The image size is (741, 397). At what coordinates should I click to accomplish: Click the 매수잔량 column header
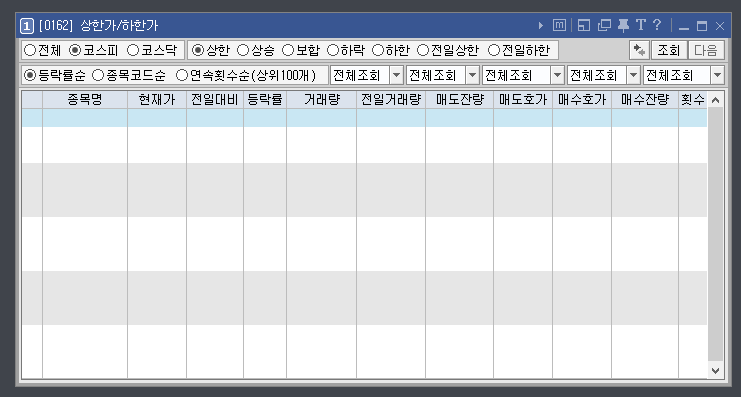tap(645, 100)
